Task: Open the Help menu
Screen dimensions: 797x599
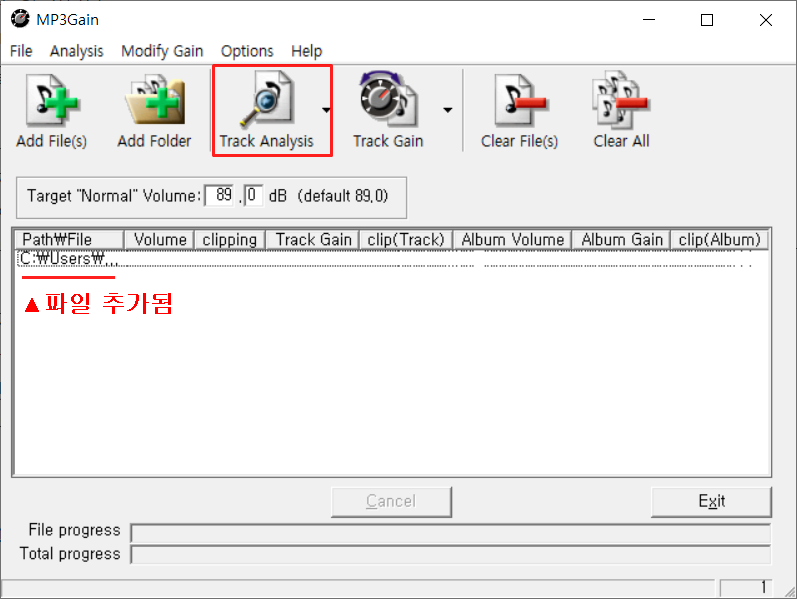Action: point(306,51)
